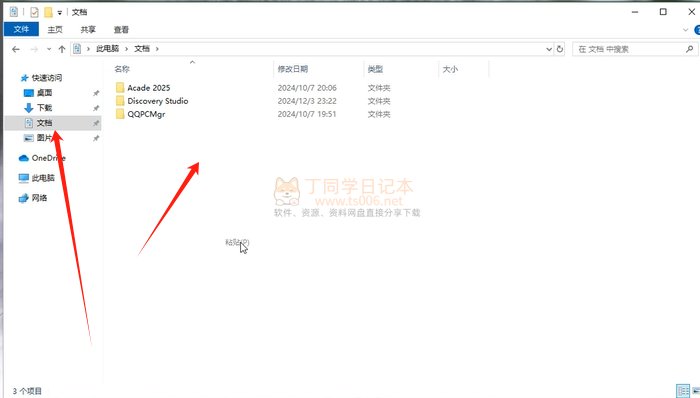The width and height of the screenshot is (700, 398).
Task: Click the Acade 2025 folder icon
Action: point(120,87)
